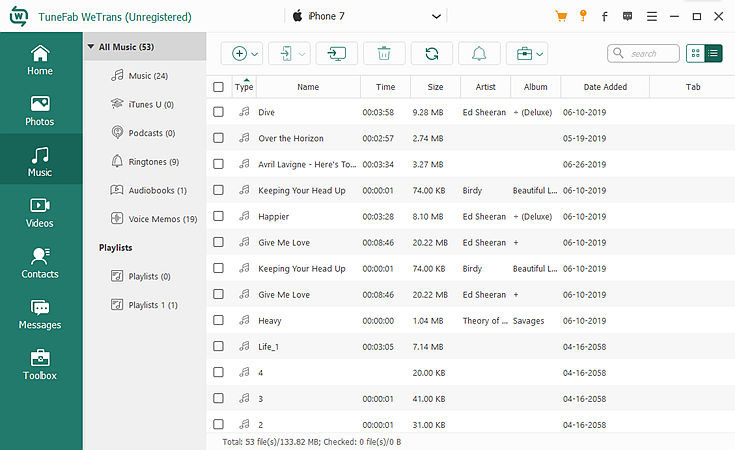Sort by the Name column header
Screen dimensions: 735x450
click(308, 87)
